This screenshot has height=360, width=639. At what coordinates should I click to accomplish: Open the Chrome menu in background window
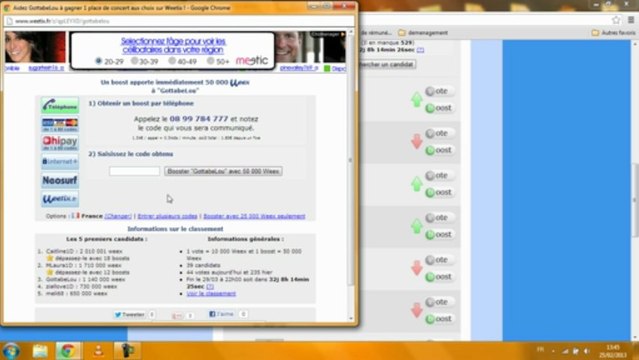pos(631,20)
